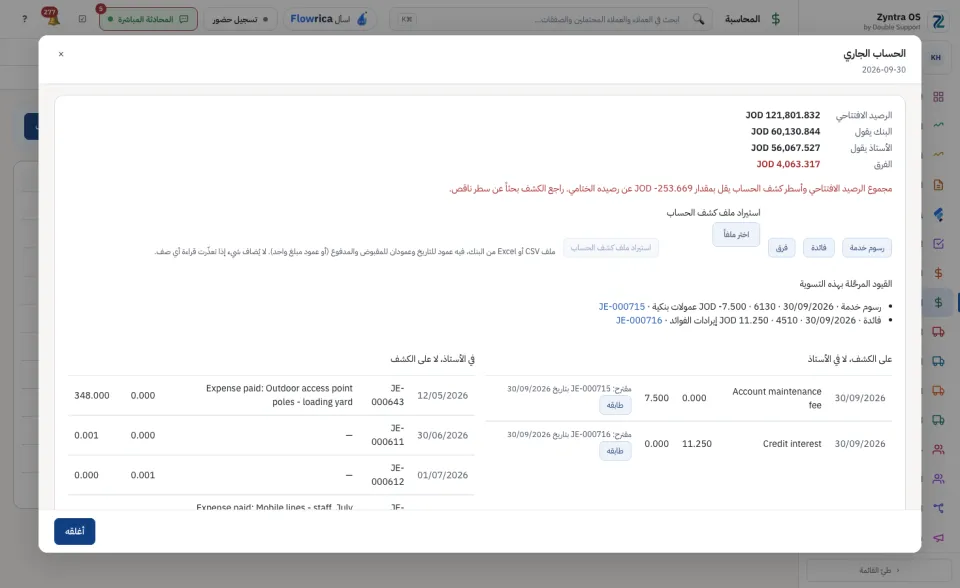The image size is (960, 588).
Task: Click the opening balance JOD 121,801.832
Action: tap(782, 115)
